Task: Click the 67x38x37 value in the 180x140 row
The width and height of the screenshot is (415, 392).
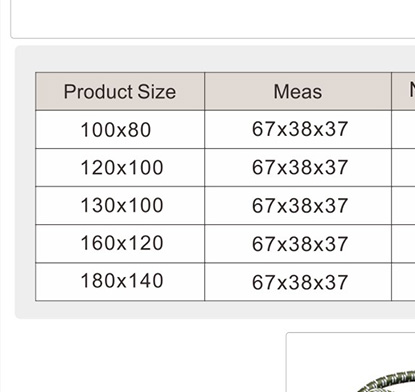Action: [x=300, y=282]
